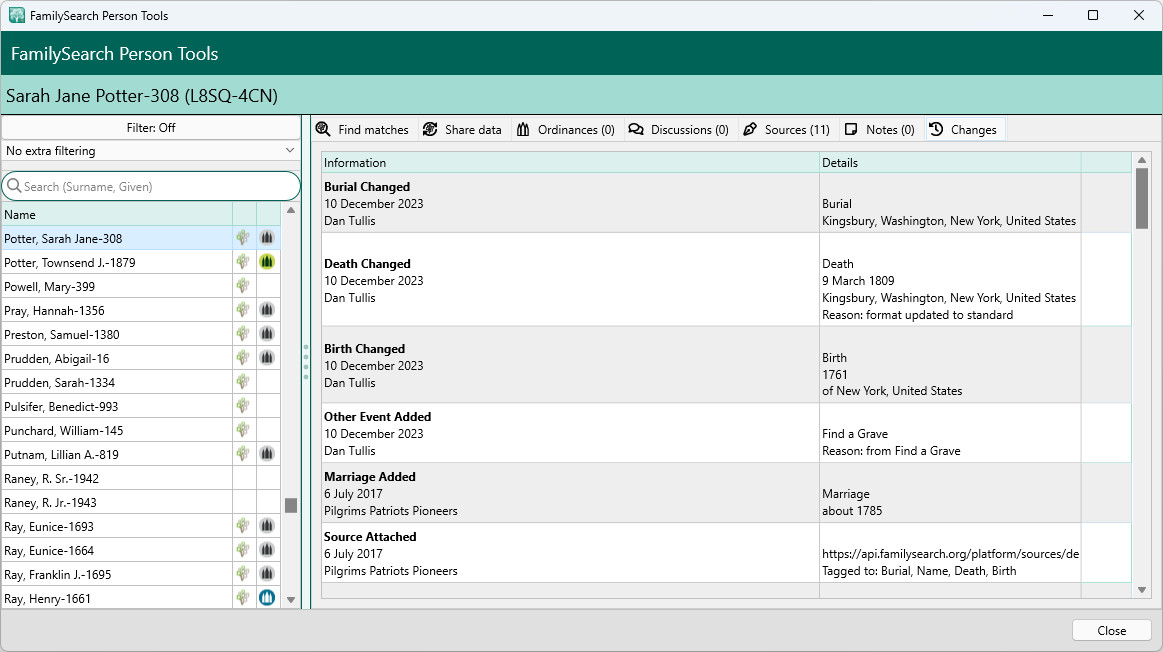Click the Details column header
The height and width of the screenshot is (652, 1163).
coord(950,162)
